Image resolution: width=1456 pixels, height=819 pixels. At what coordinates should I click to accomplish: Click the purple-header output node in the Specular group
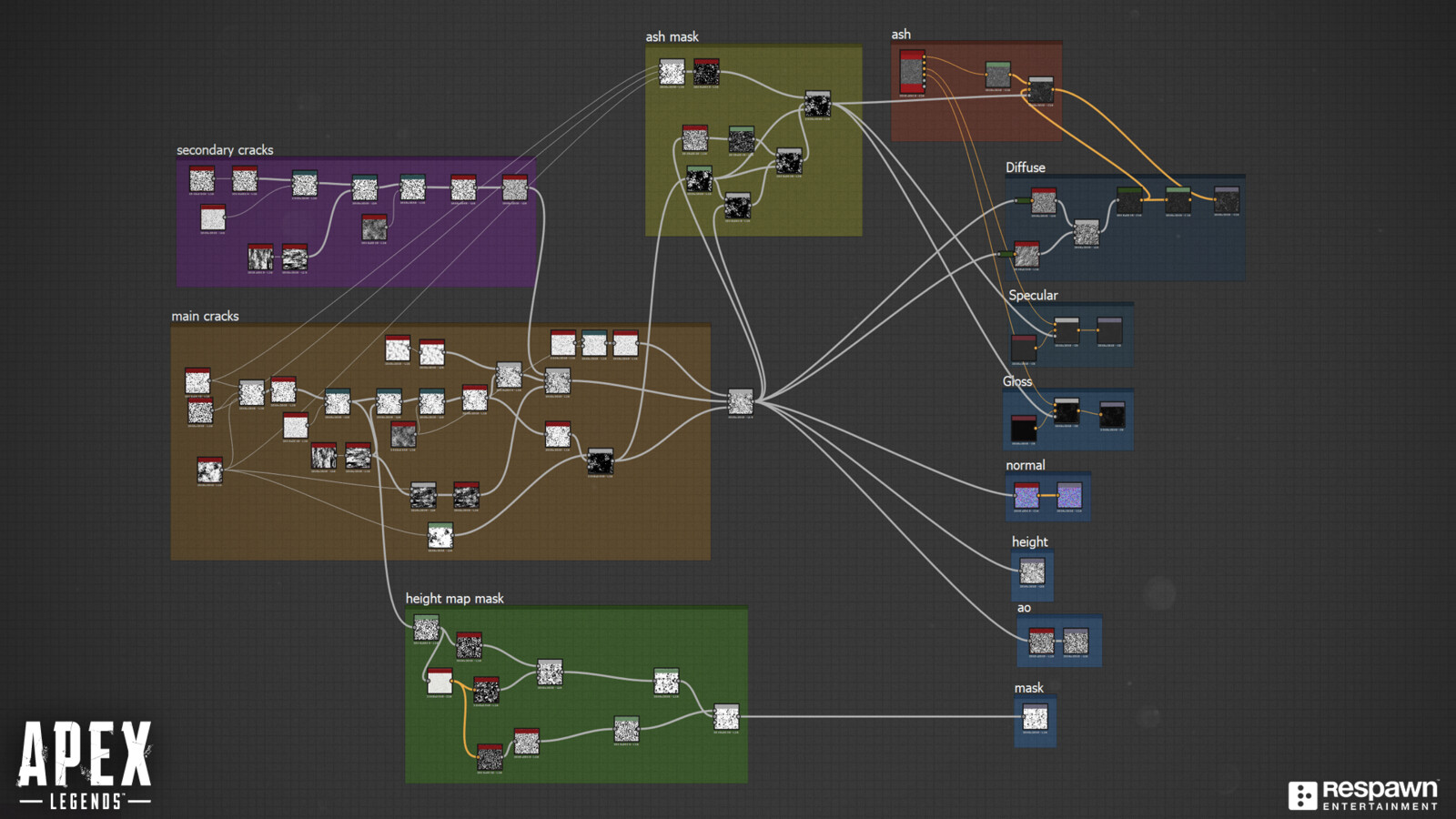(x=1111, y=328)
